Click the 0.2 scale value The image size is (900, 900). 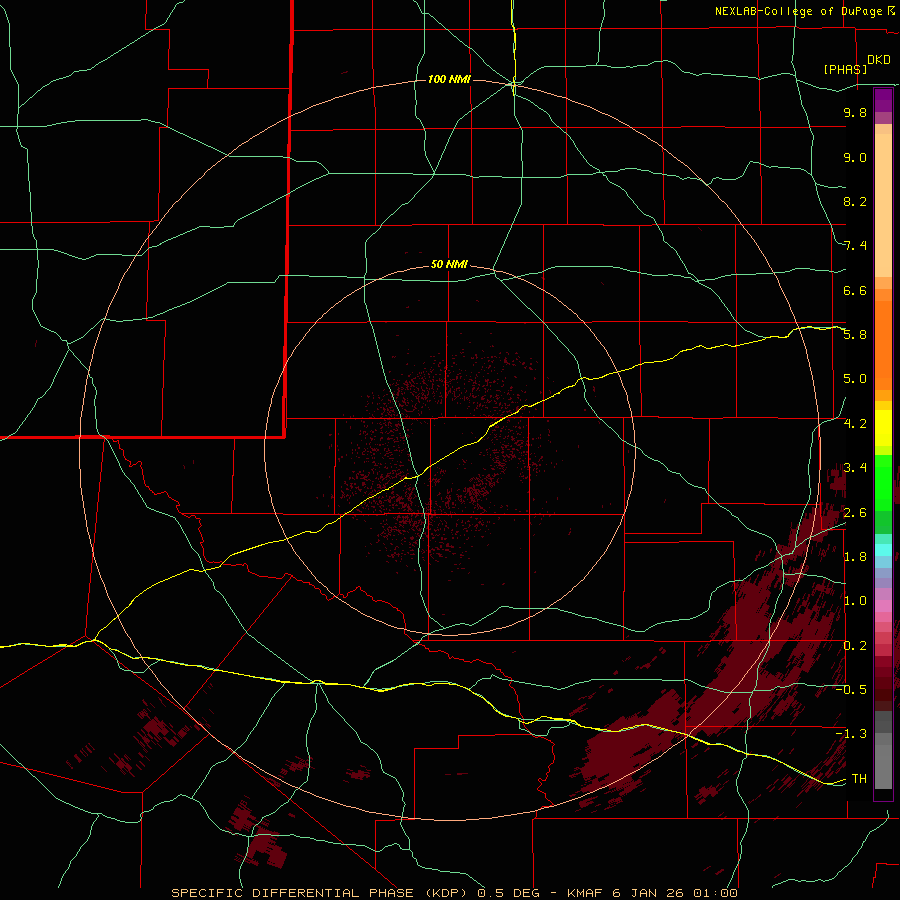855,646
